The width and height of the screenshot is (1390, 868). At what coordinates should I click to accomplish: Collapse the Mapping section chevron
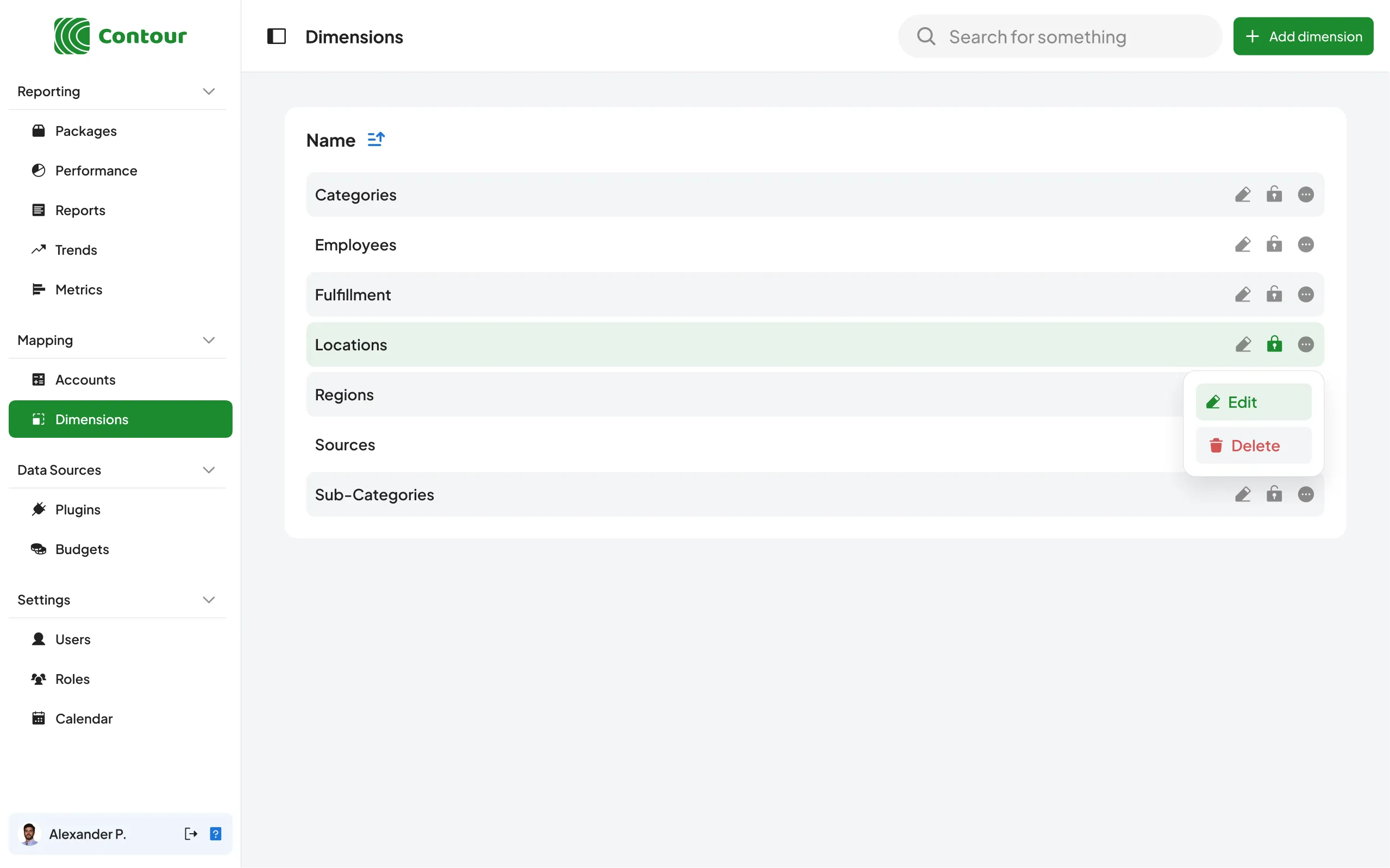pos(209,341)
